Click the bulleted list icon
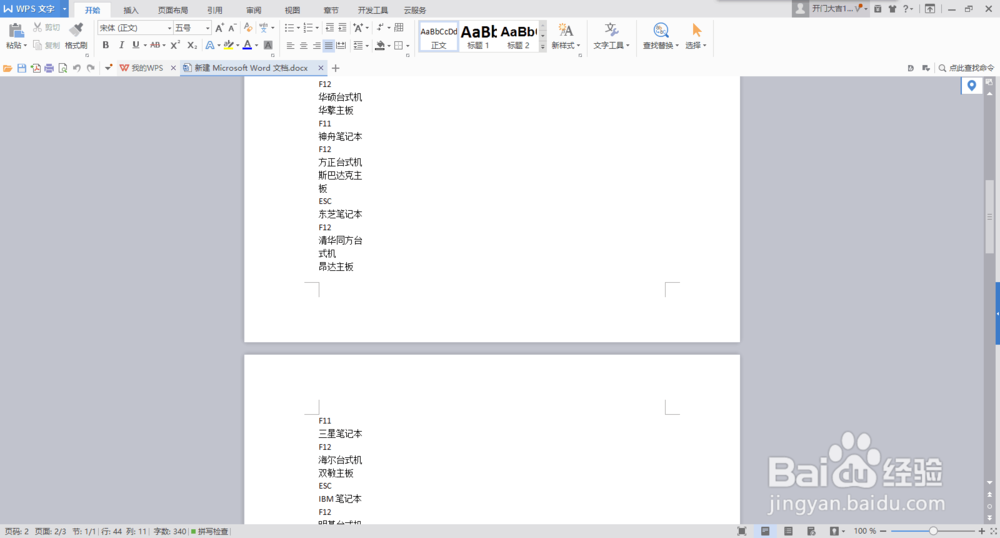The width and height of the screenshot is (1000, 538). [x=289, y=27]
